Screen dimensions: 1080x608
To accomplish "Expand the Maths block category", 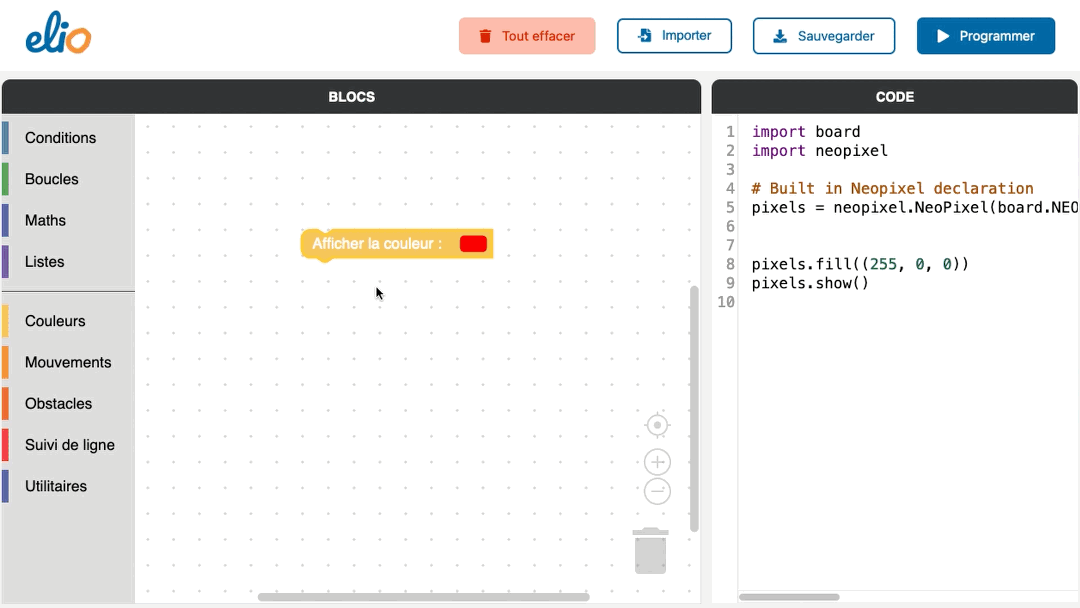I will [x=46, y=220].
